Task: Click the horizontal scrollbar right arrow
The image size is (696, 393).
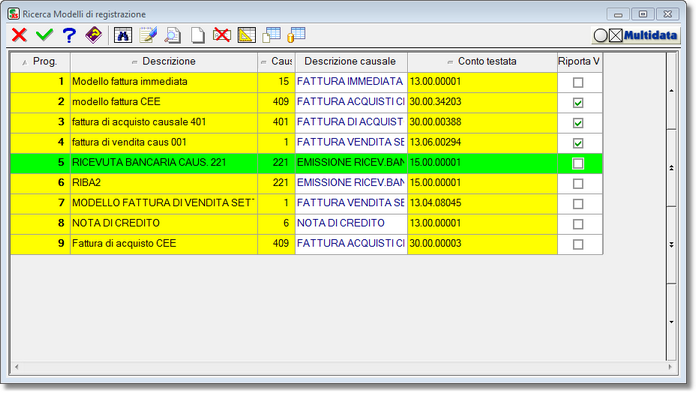Action: pos(670,367)
